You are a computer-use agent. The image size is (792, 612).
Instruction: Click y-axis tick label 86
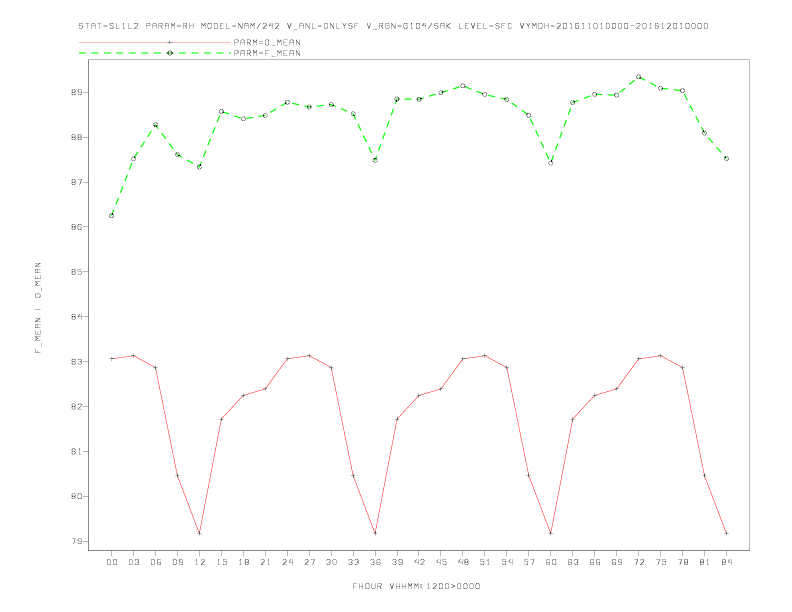79,227
